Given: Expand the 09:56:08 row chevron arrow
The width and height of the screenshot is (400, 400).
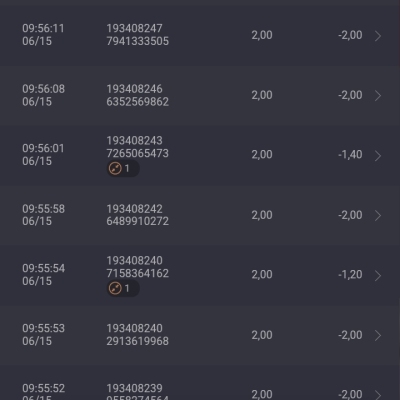Looking at the screenshot, I should [x=378, y=96].
